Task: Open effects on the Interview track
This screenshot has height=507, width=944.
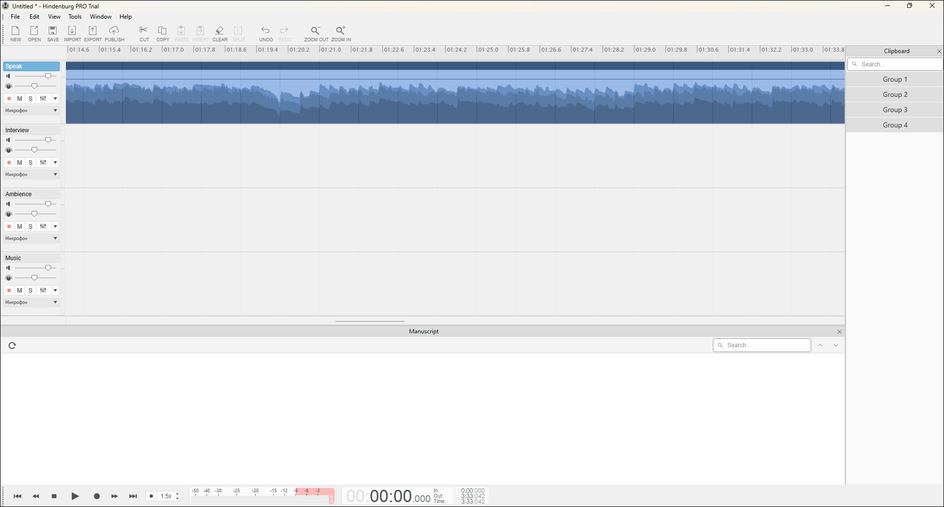Action: click(43, 163)
